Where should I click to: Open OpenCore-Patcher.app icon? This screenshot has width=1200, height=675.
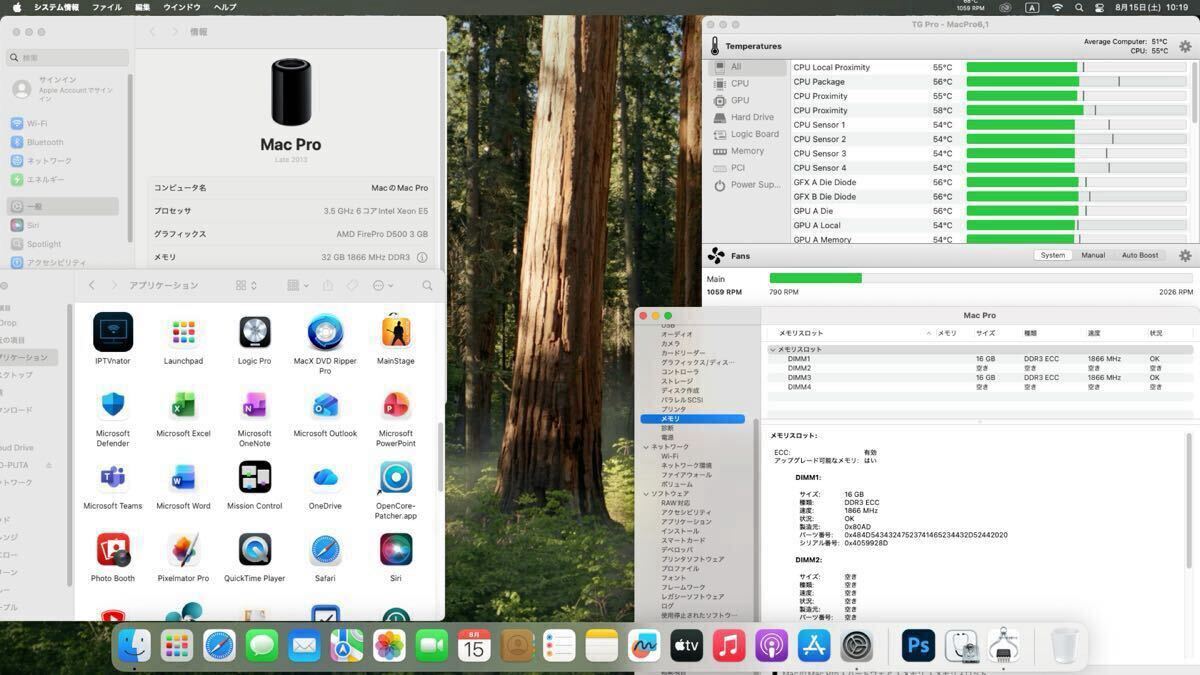click(x=396, y=477)
